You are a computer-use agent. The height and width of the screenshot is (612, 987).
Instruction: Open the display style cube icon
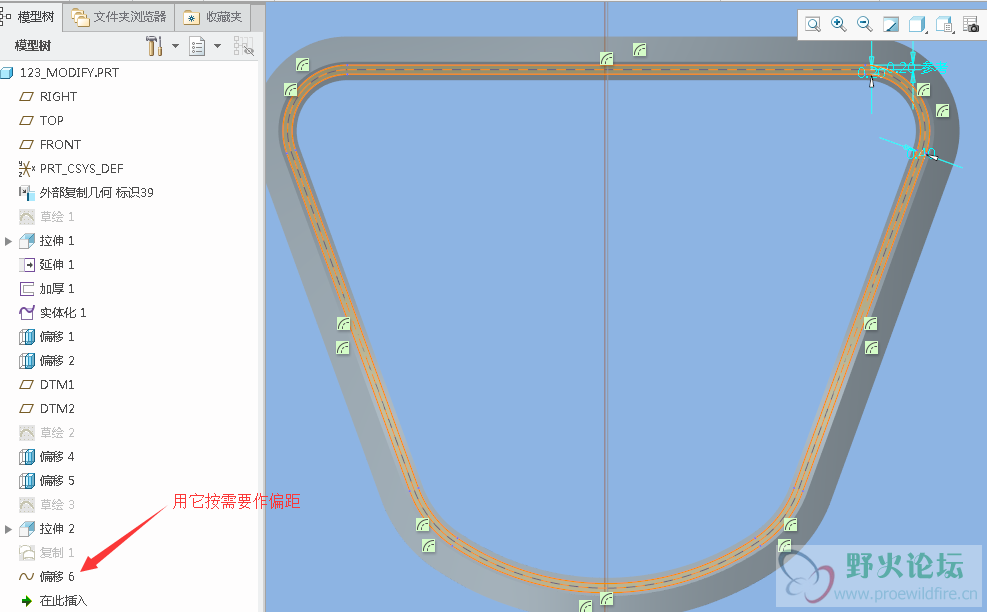pos(917,25)
